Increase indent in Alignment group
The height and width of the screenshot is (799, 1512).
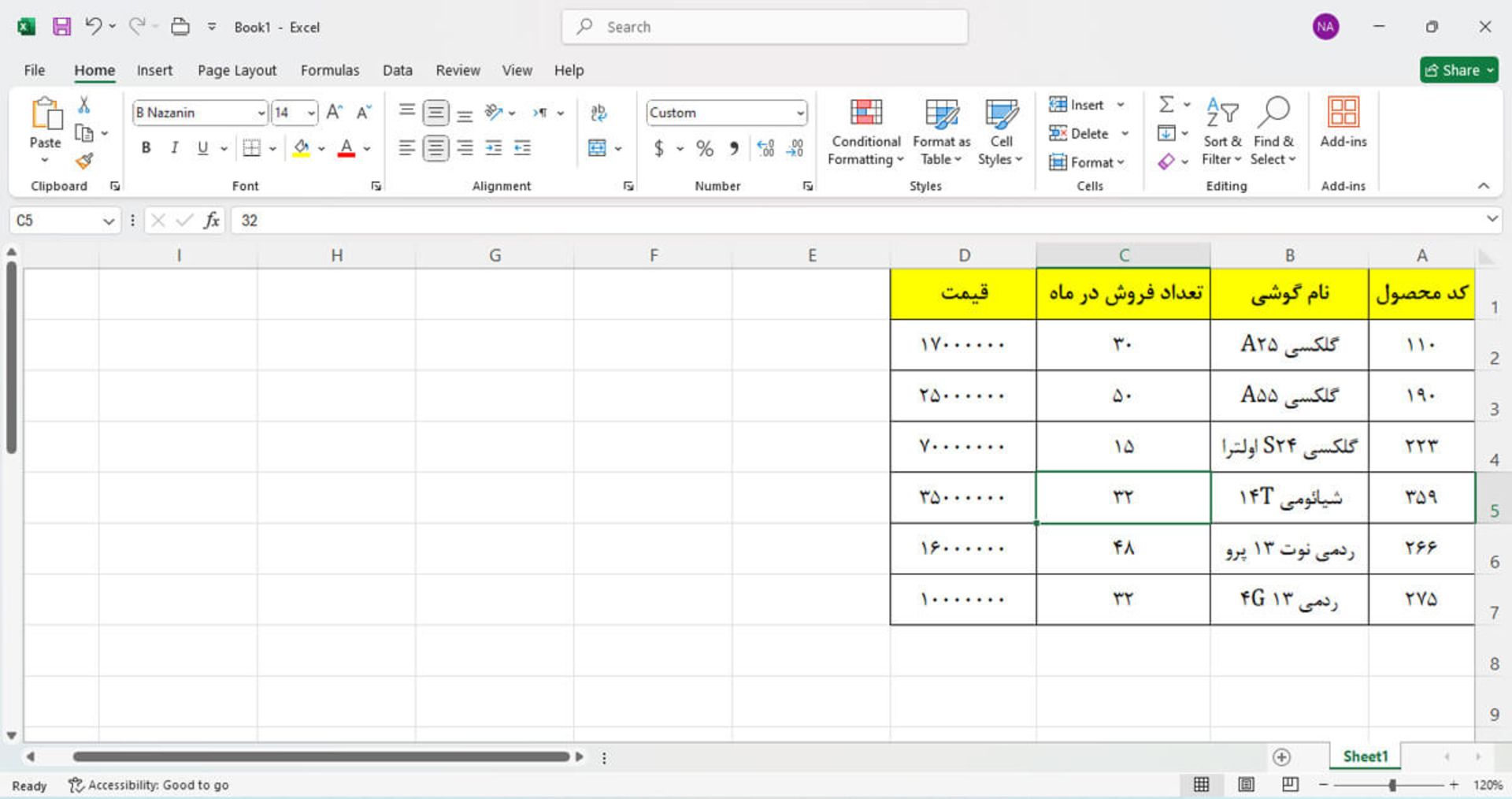522,148
